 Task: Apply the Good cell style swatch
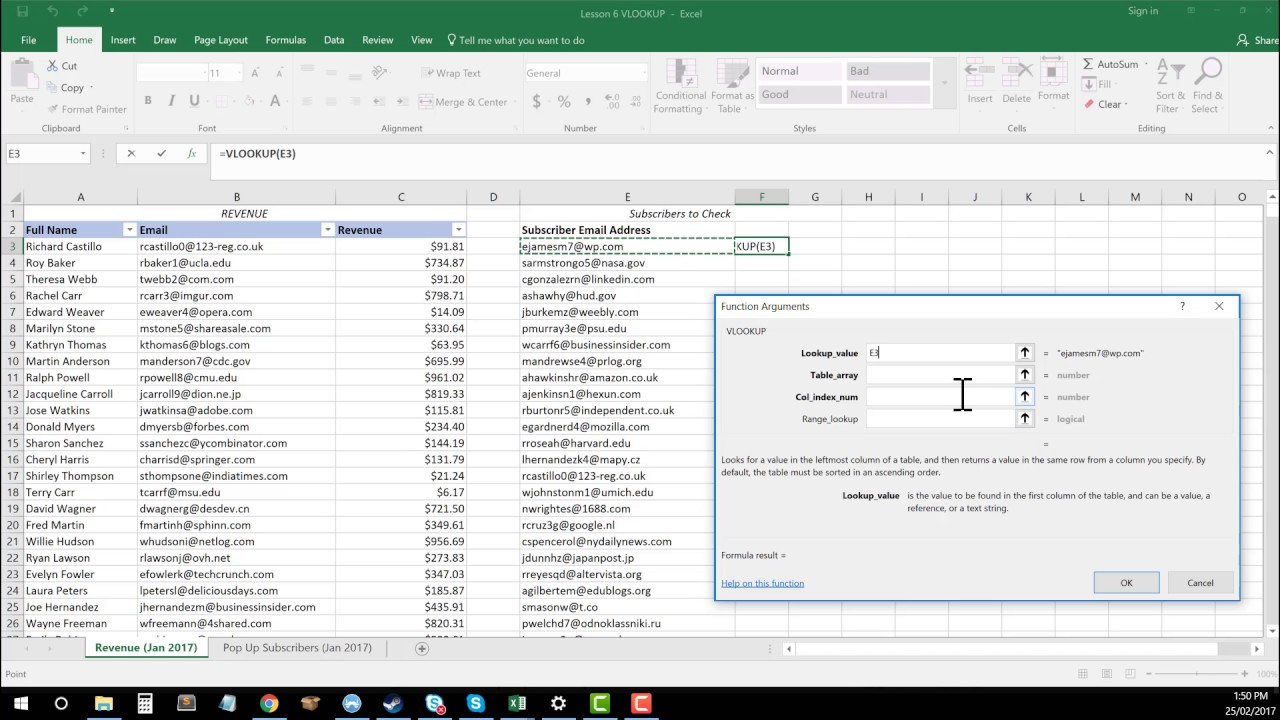pyautogui.click(x=800, y=95)
